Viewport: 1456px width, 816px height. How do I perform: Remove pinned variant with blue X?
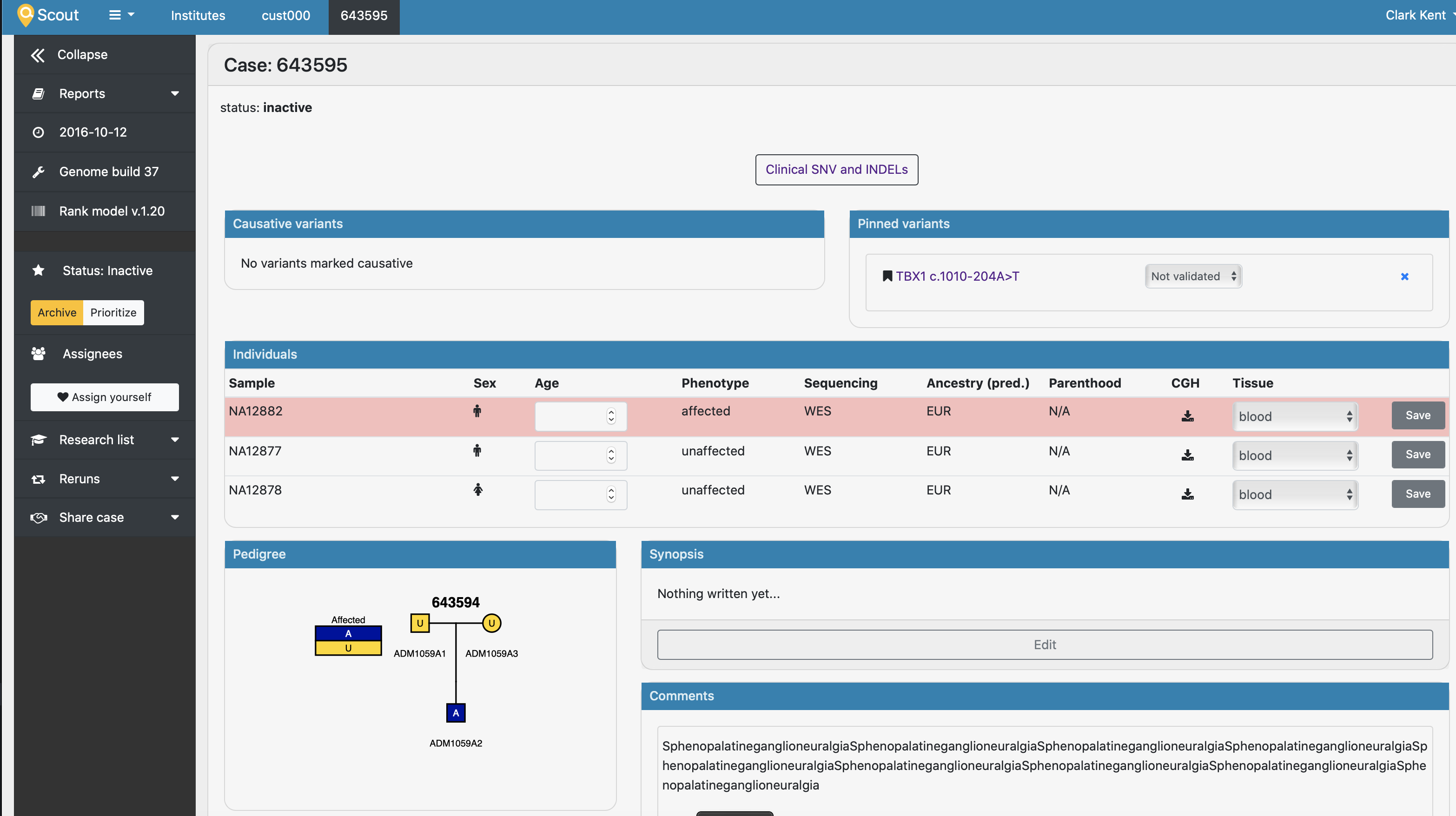click(1404, 277)
